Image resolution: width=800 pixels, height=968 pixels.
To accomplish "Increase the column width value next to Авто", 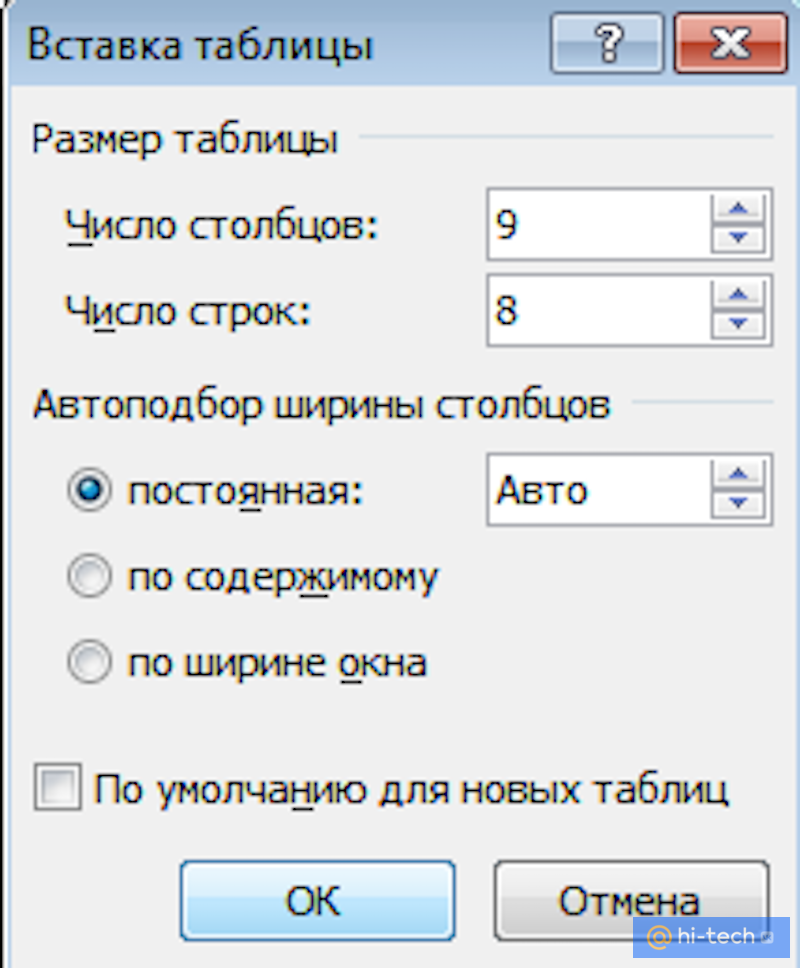I will pyautogui.click(x=738, y=473).
